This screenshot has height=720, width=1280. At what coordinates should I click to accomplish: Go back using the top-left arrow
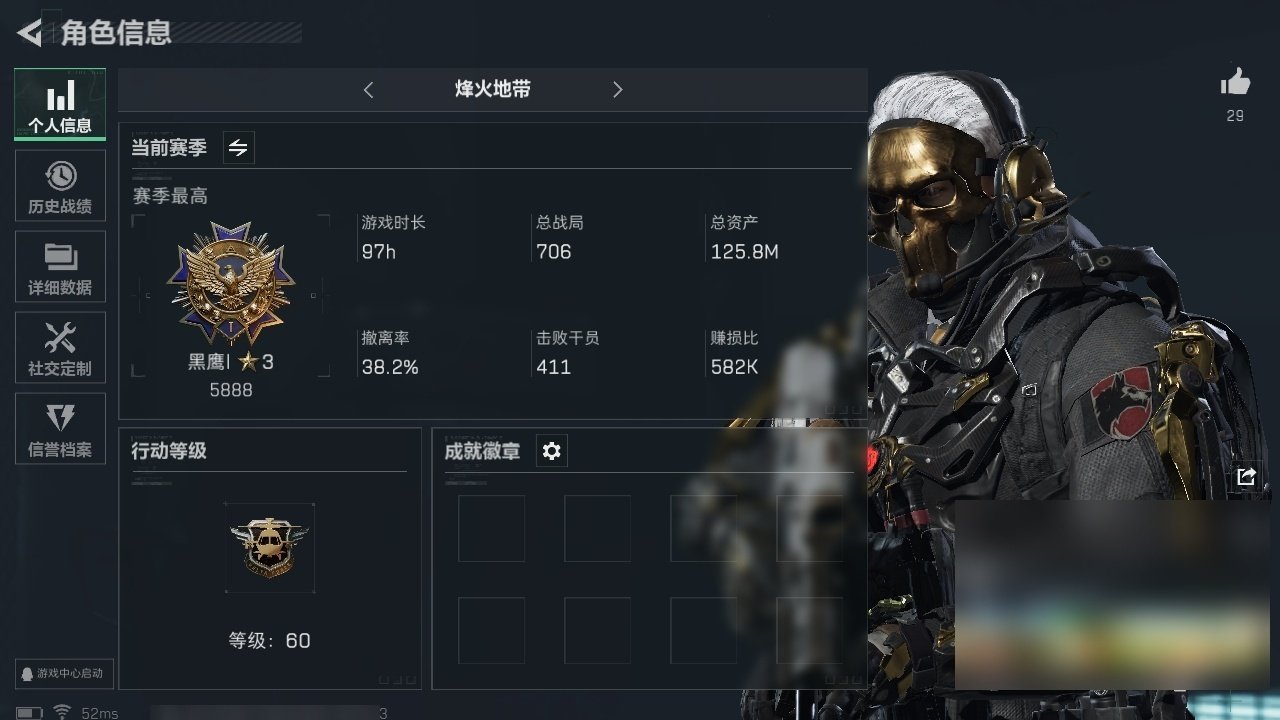(30, 33)
